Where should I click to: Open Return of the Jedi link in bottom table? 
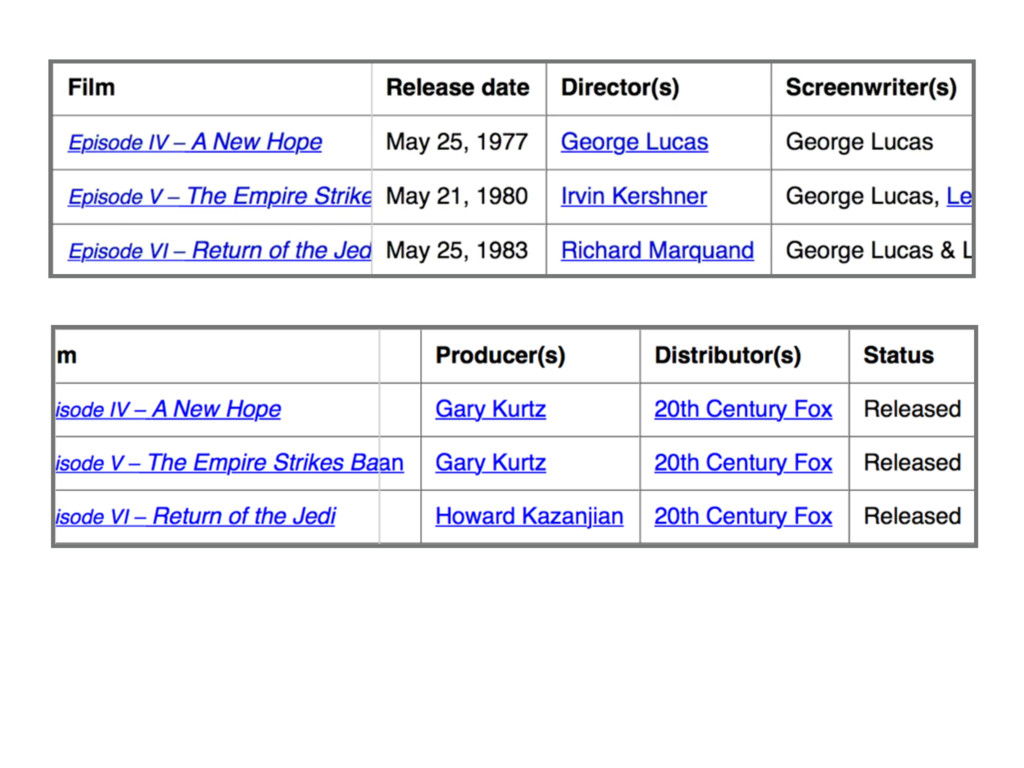pyautogui.click(x=195, y=517)
